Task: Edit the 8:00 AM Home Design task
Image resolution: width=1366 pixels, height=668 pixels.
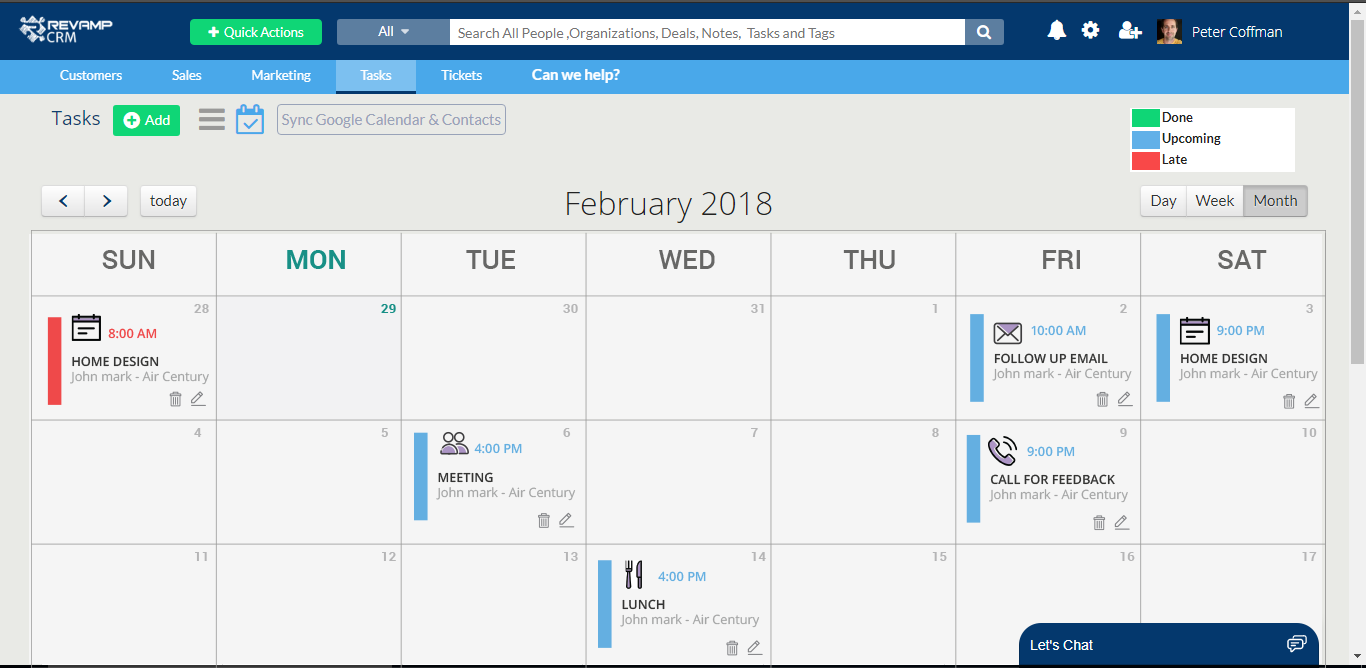Action: pyautogui.click(x=198, y=399)
